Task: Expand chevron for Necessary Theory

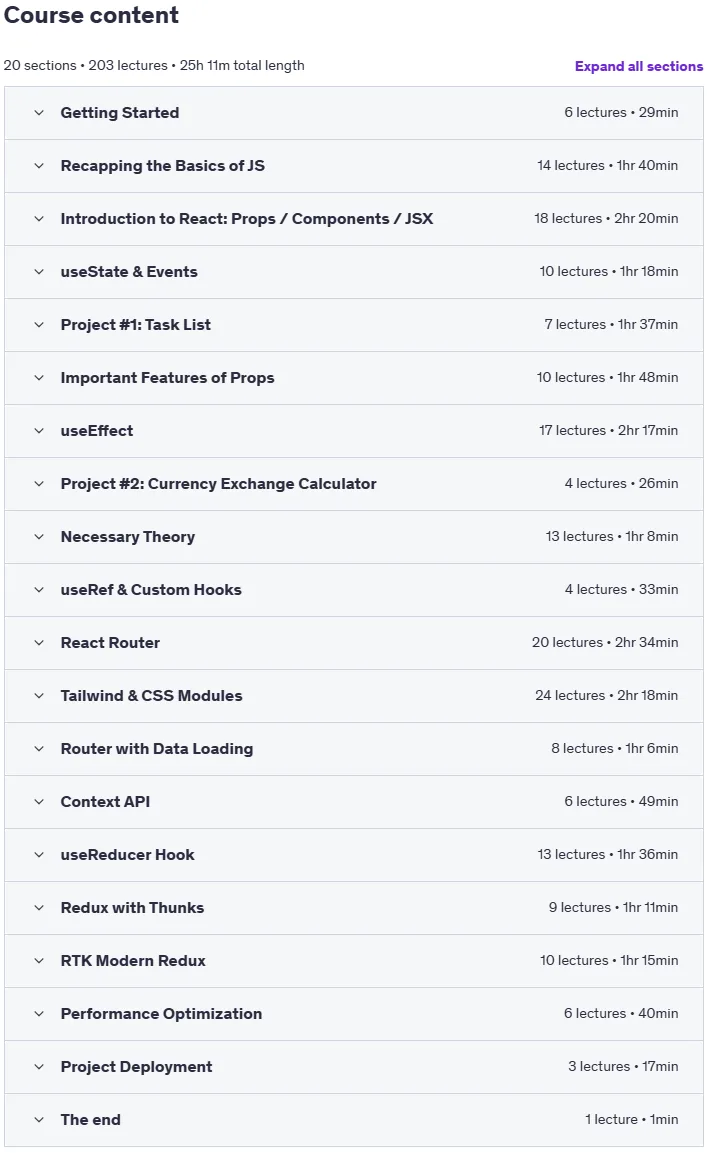Action: click(x=39, y=537)
